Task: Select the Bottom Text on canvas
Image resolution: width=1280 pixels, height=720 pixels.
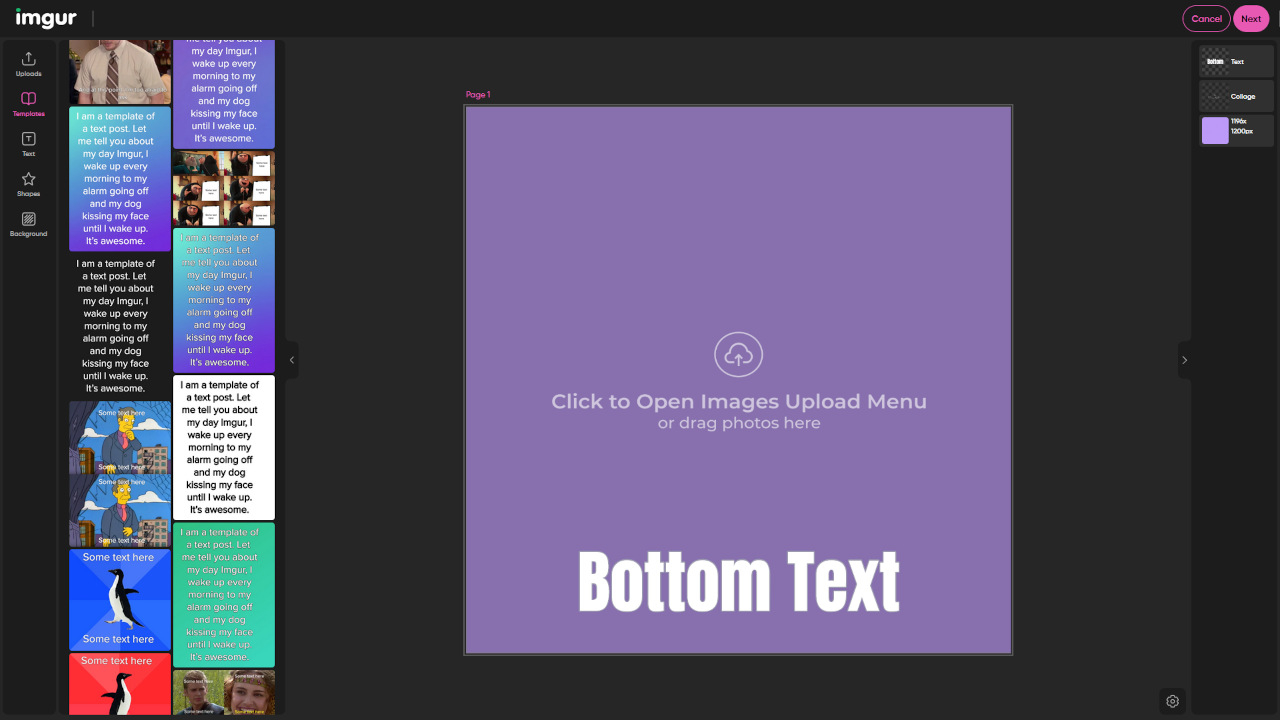Action: click(x=738, y=581)
